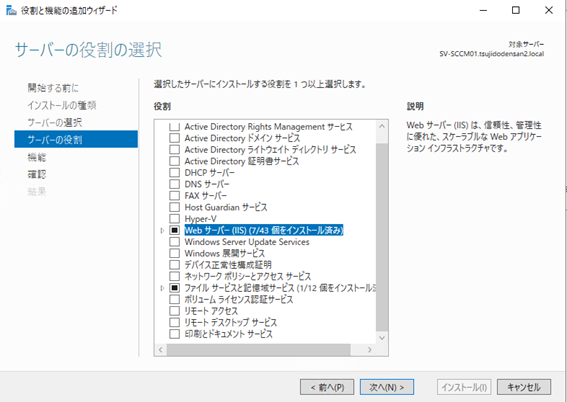
Task: Click the roles list vertical scrollbar thumb
Action: tap(382, 237)
